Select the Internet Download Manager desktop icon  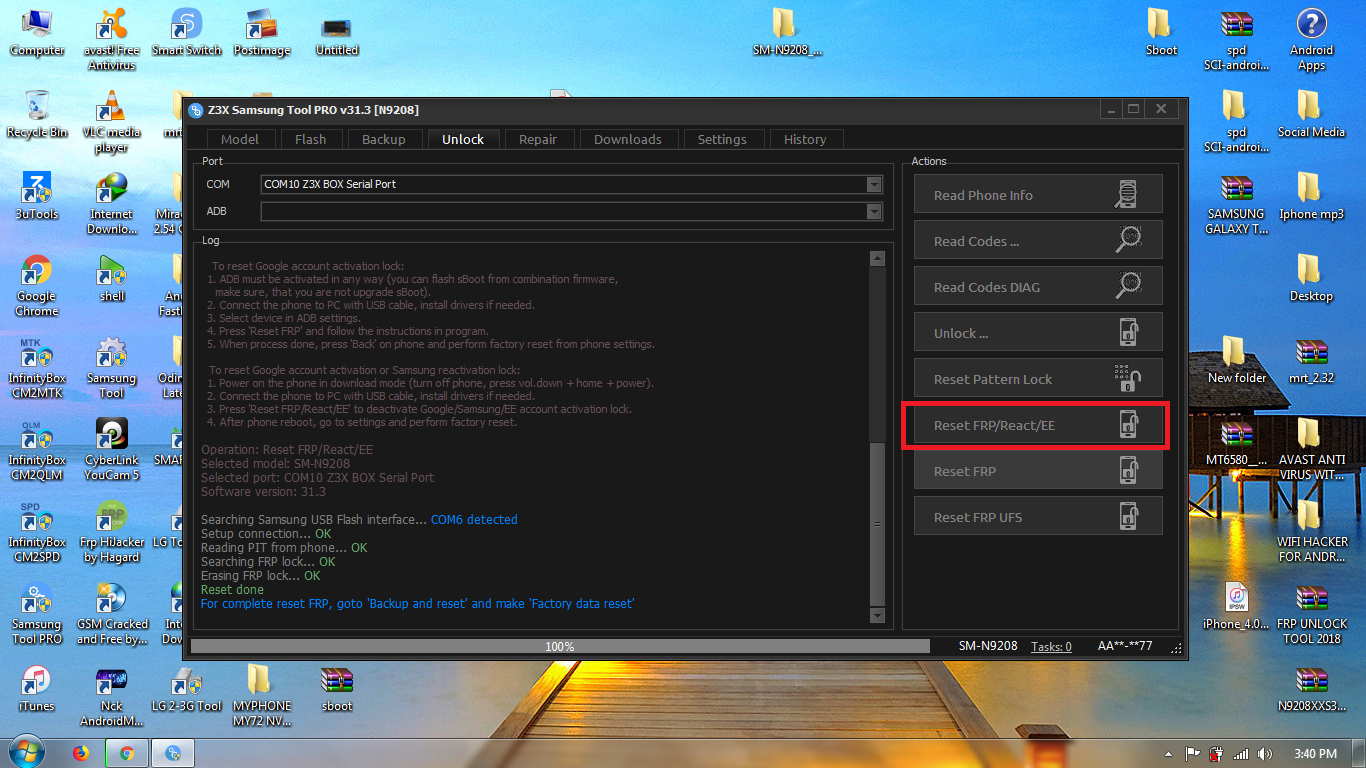111,204
